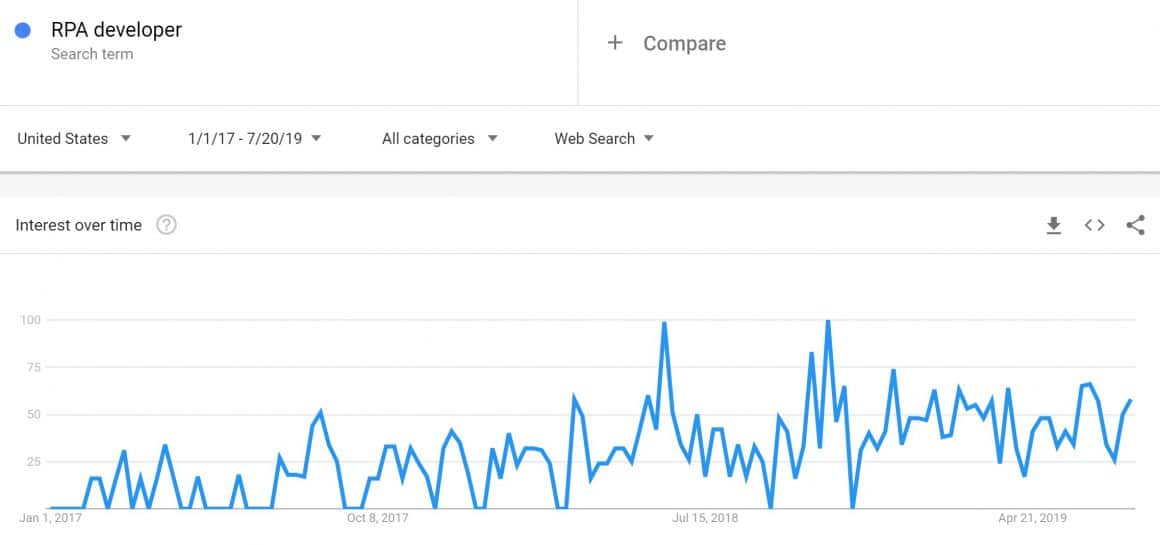Click the Search term subtitle label
Screen dimensions: 1160x545
point(92,54)
